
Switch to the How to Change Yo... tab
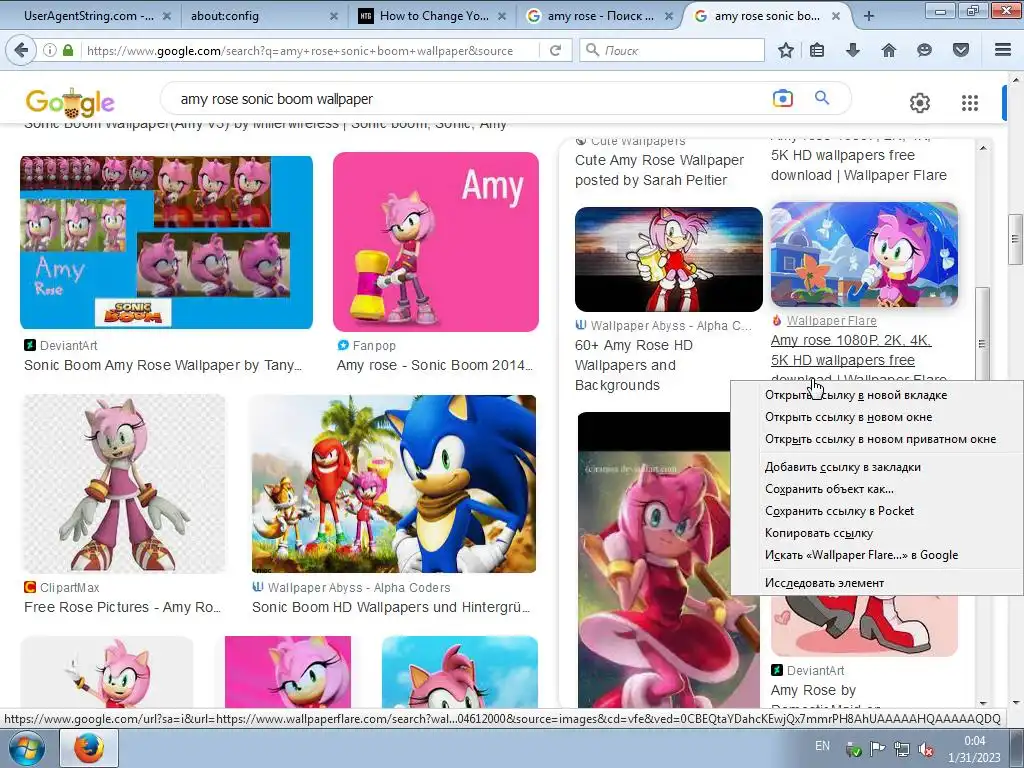pos(434,16)
